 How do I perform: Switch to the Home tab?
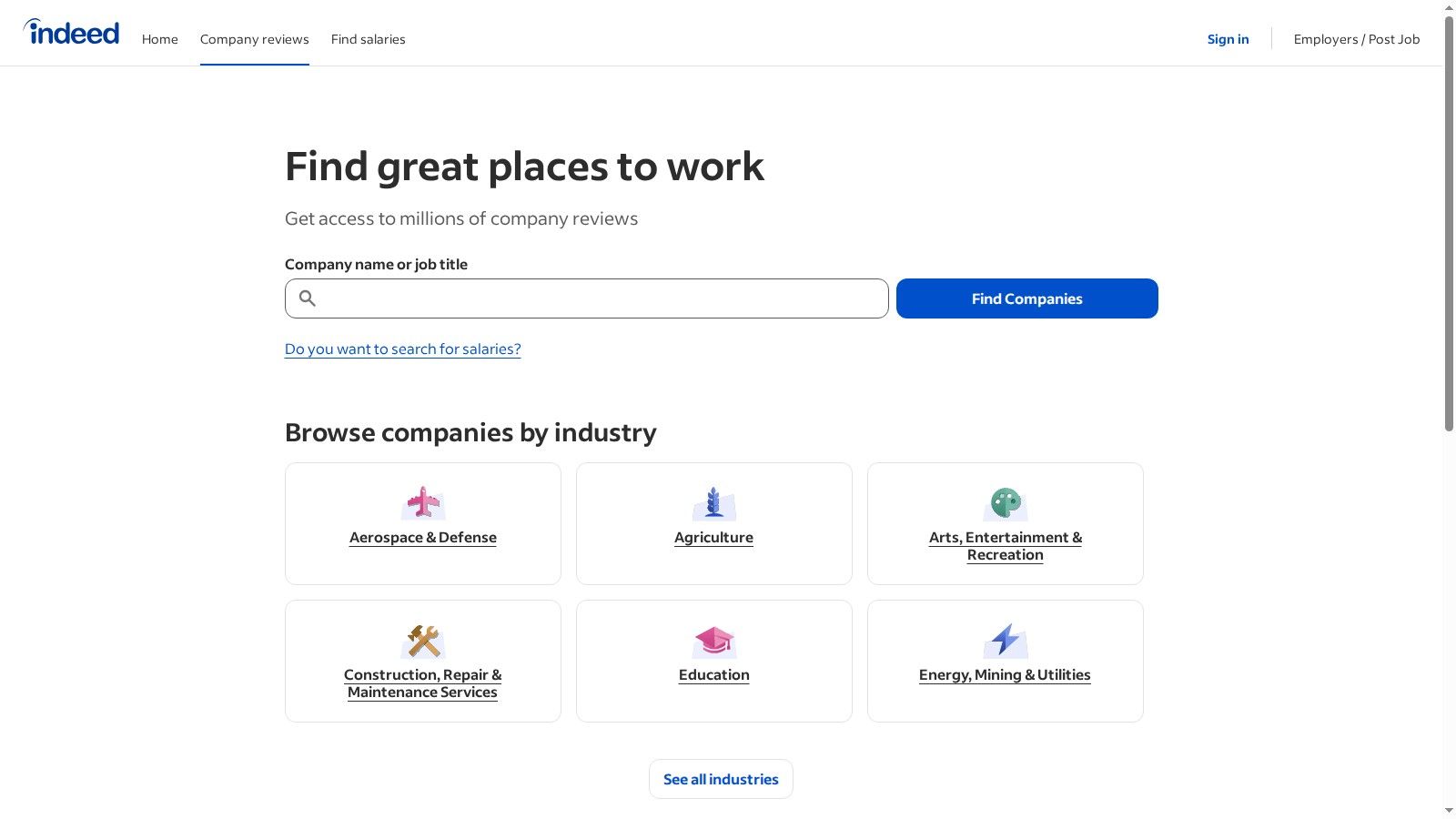(x=160, y=39)
